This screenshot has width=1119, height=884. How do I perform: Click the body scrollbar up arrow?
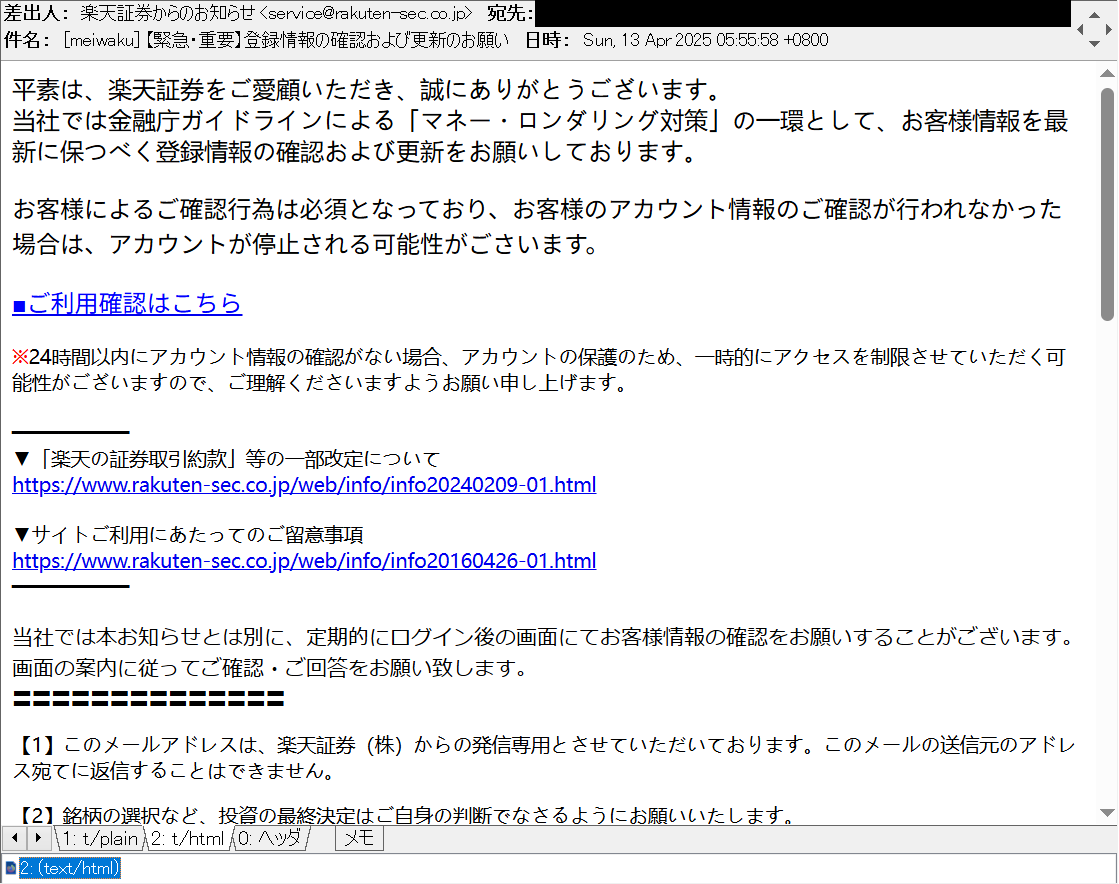pyautogui.click(x=1107, y=73)
